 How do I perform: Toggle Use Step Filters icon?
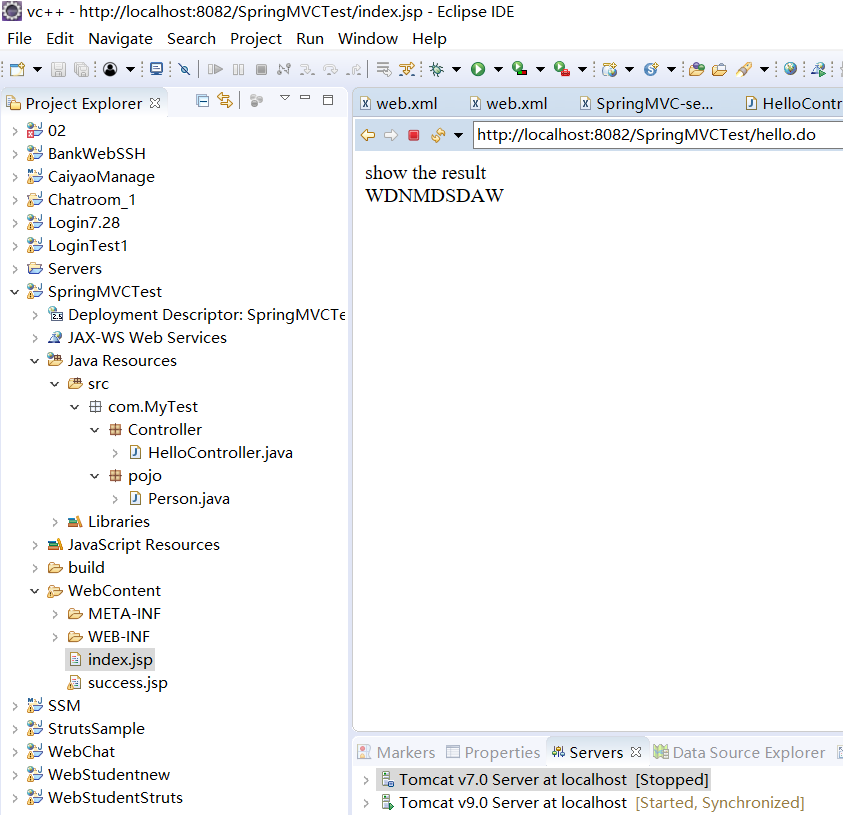point(407,69)
